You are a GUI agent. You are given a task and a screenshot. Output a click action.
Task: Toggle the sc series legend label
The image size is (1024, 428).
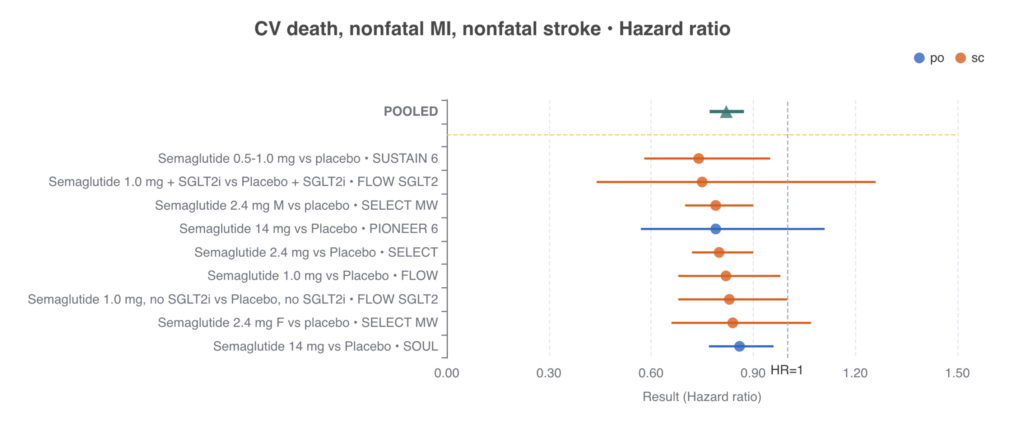tap(978, 58)
